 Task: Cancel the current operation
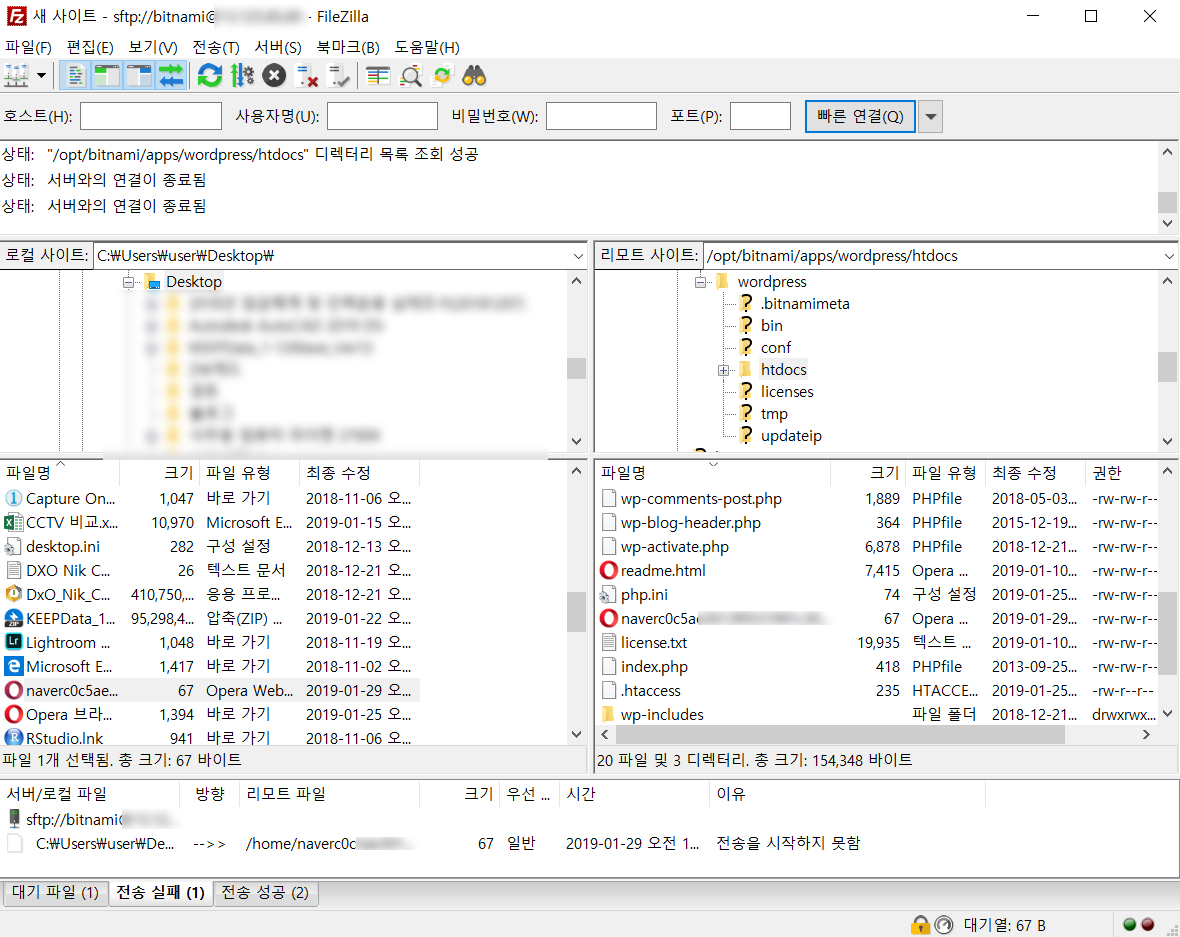(275, 76)
